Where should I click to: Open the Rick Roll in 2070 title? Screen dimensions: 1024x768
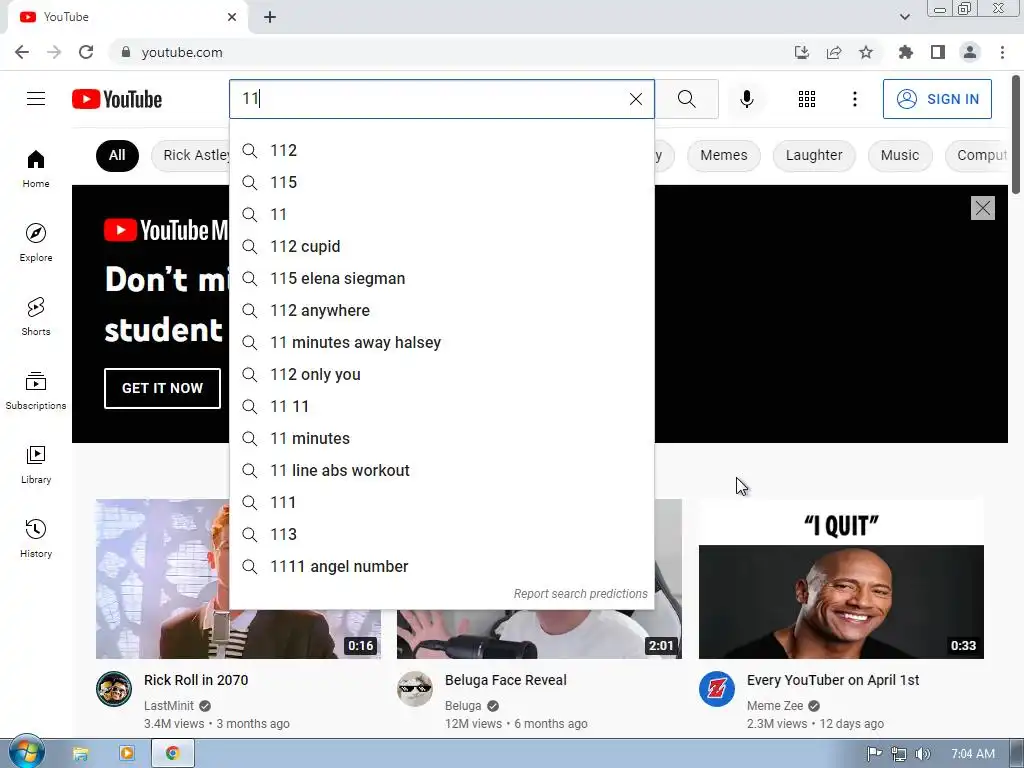(x=196, y=680)
